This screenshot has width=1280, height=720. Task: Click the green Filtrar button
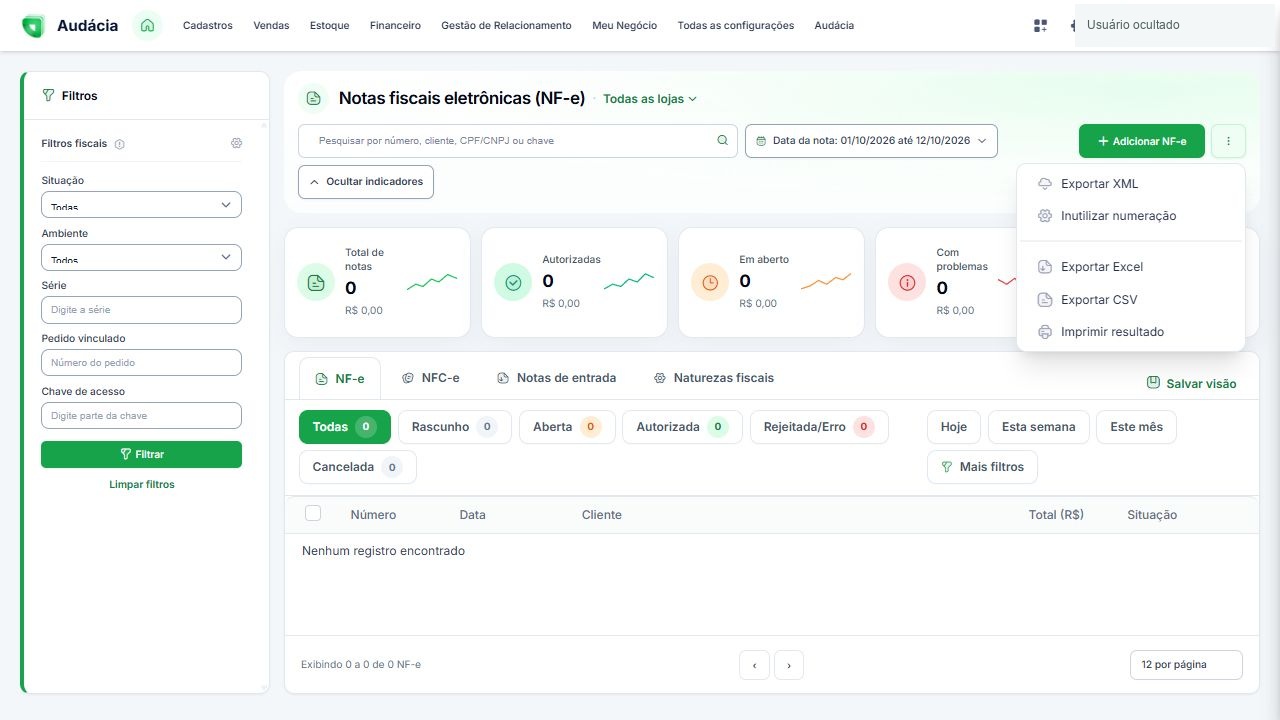(x=141, y=454)
